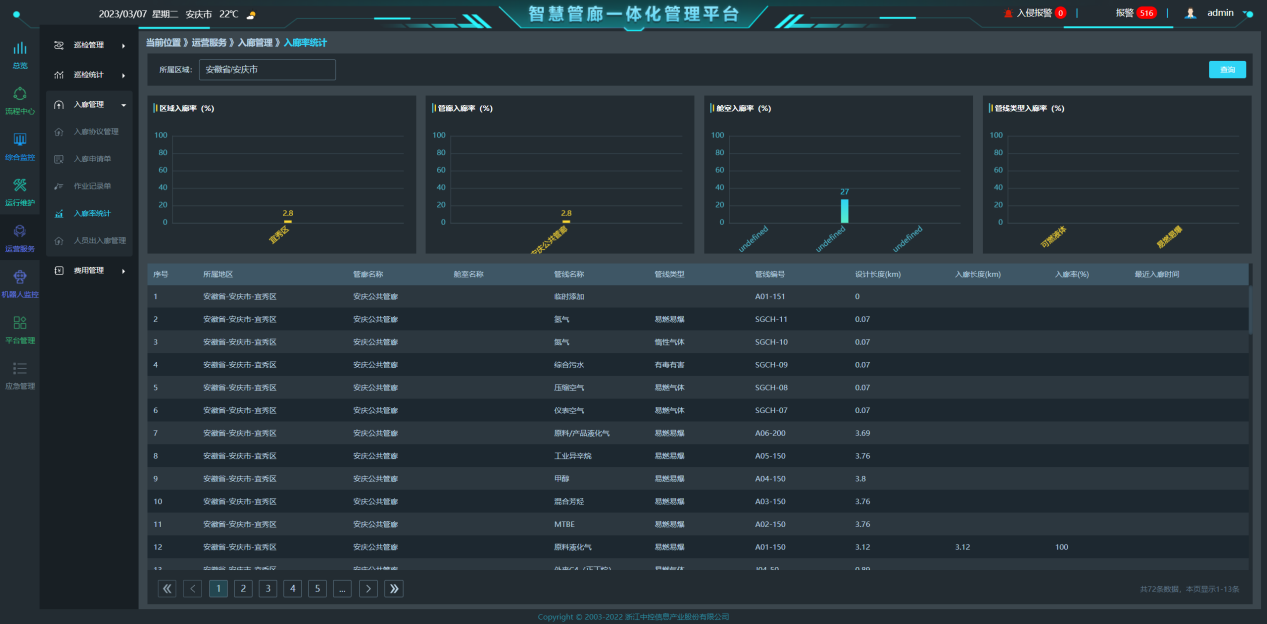The width and height of the screenshot is (1267, 624).
Task: Click the 入廊管理 breadcrumb link
Action: tap(254, 43)
